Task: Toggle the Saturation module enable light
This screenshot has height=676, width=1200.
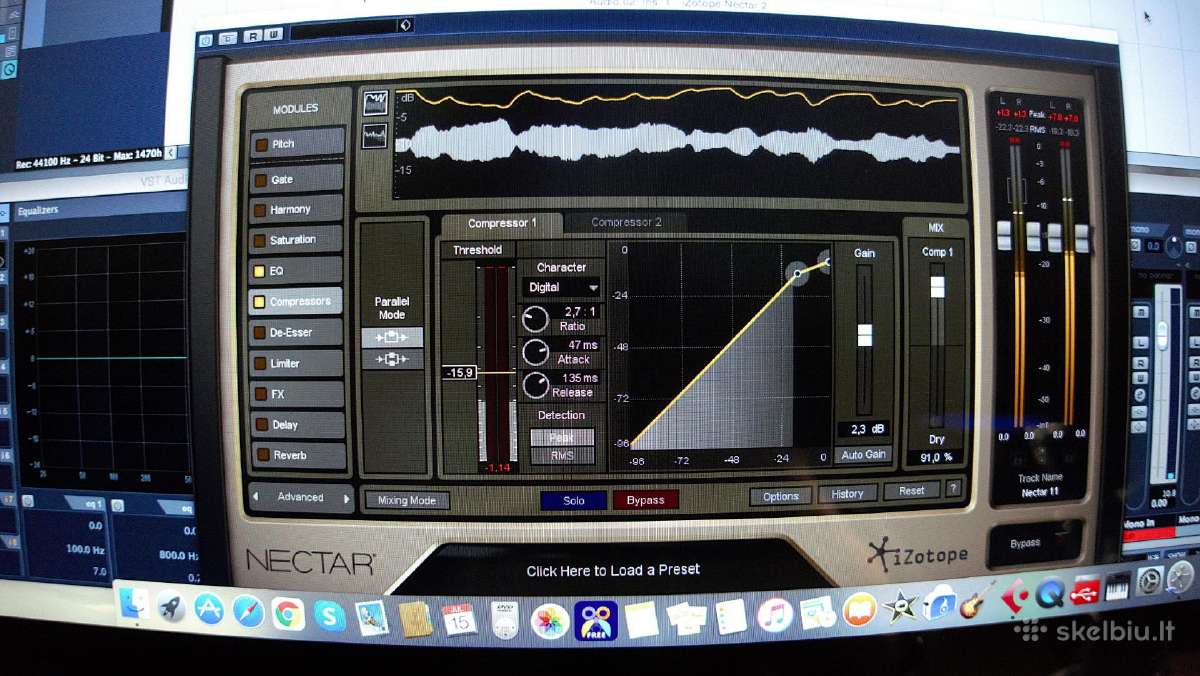Action: click(x=260, y=240)
